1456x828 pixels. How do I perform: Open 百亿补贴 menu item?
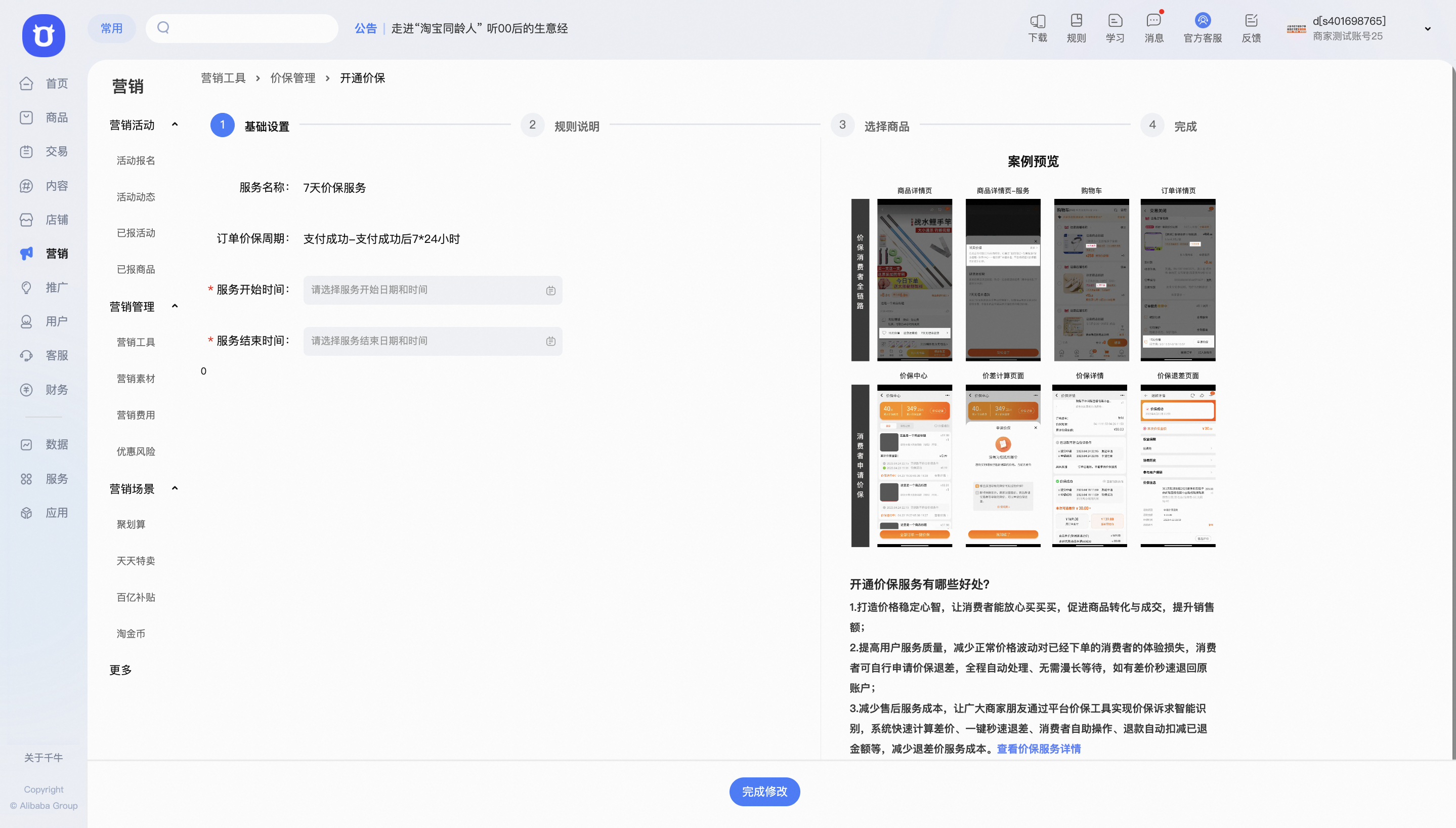click(x=136, y=597)
